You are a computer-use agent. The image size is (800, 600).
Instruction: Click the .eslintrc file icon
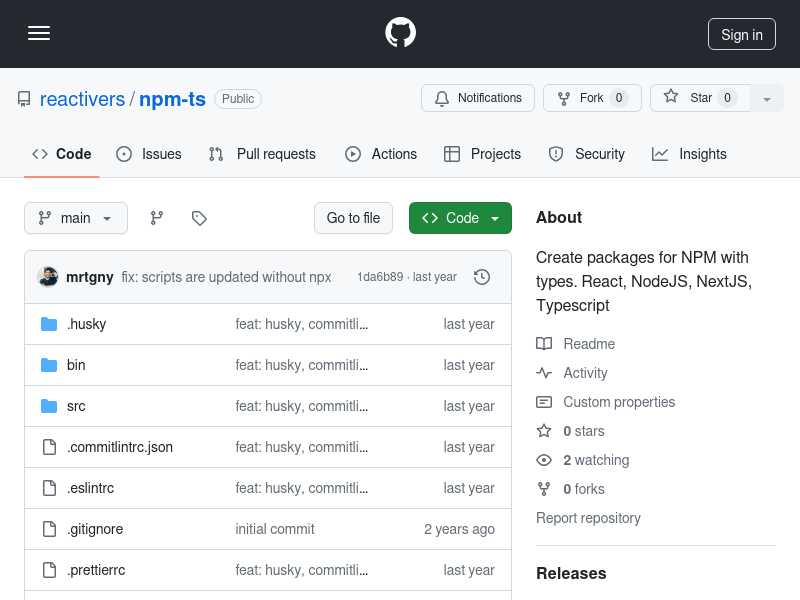pyautogui.click(x=49, y=488)
